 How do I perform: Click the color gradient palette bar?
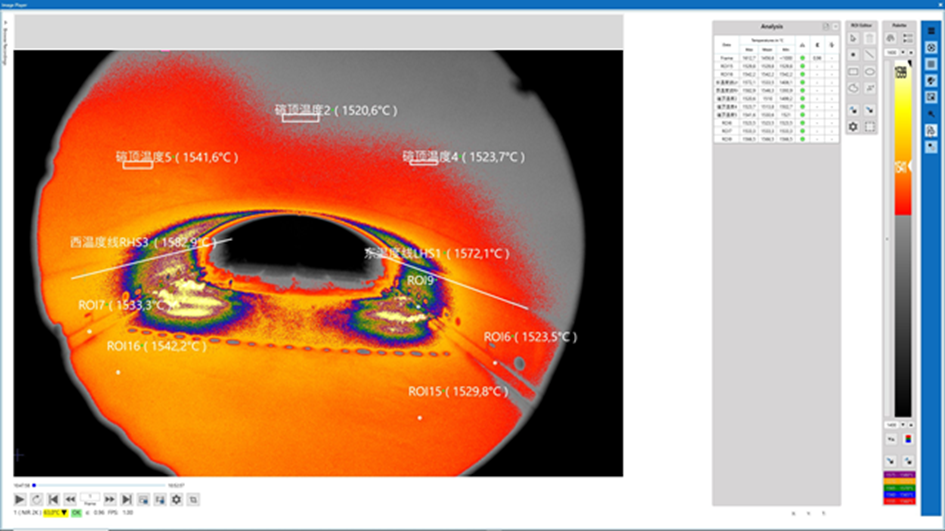(903, 238)
